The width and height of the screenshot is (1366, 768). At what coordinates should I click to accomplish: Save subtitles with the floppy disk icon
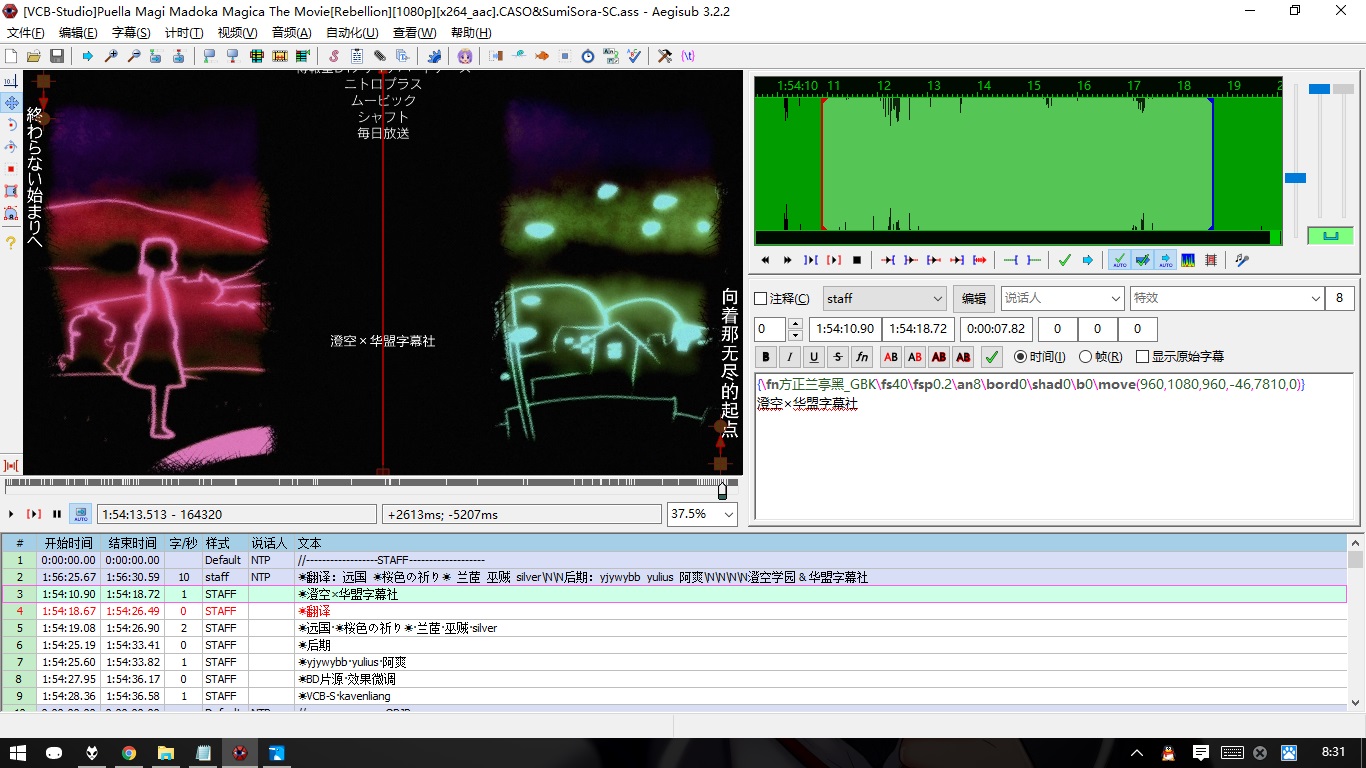(56, 56)
